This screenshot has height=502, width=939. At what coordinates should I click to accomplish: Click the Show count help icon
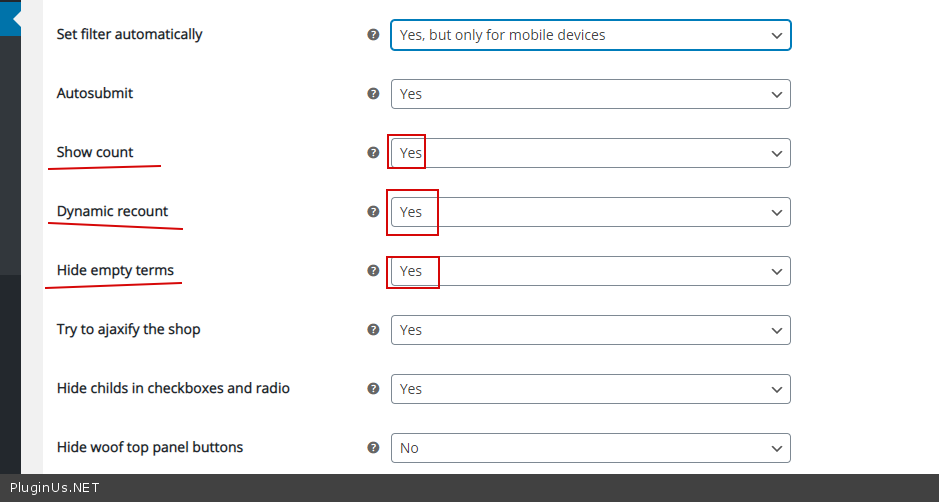(373, 153)
